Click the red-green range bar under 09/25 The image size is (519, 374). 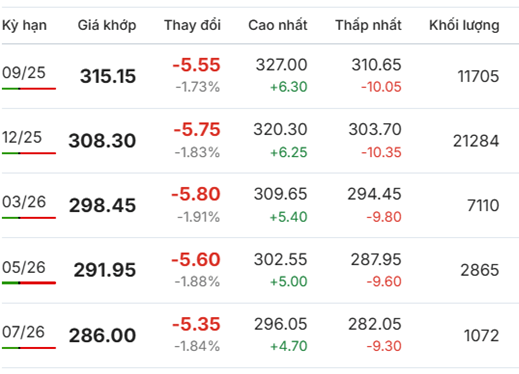(29, 89)
